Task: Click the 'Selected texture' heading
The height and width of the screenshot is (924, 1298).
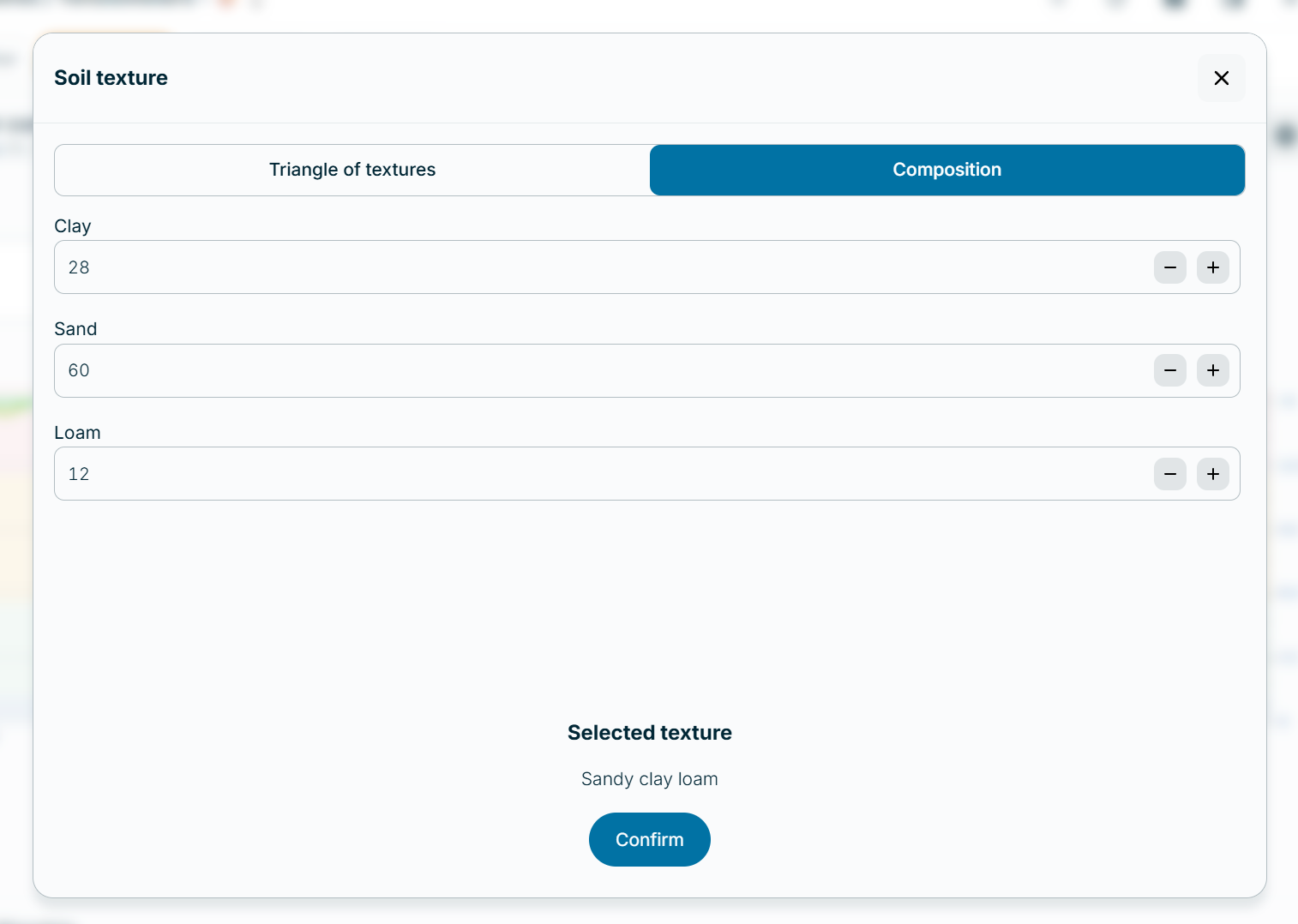Action: pyautogui.click(x=650, y=733)
